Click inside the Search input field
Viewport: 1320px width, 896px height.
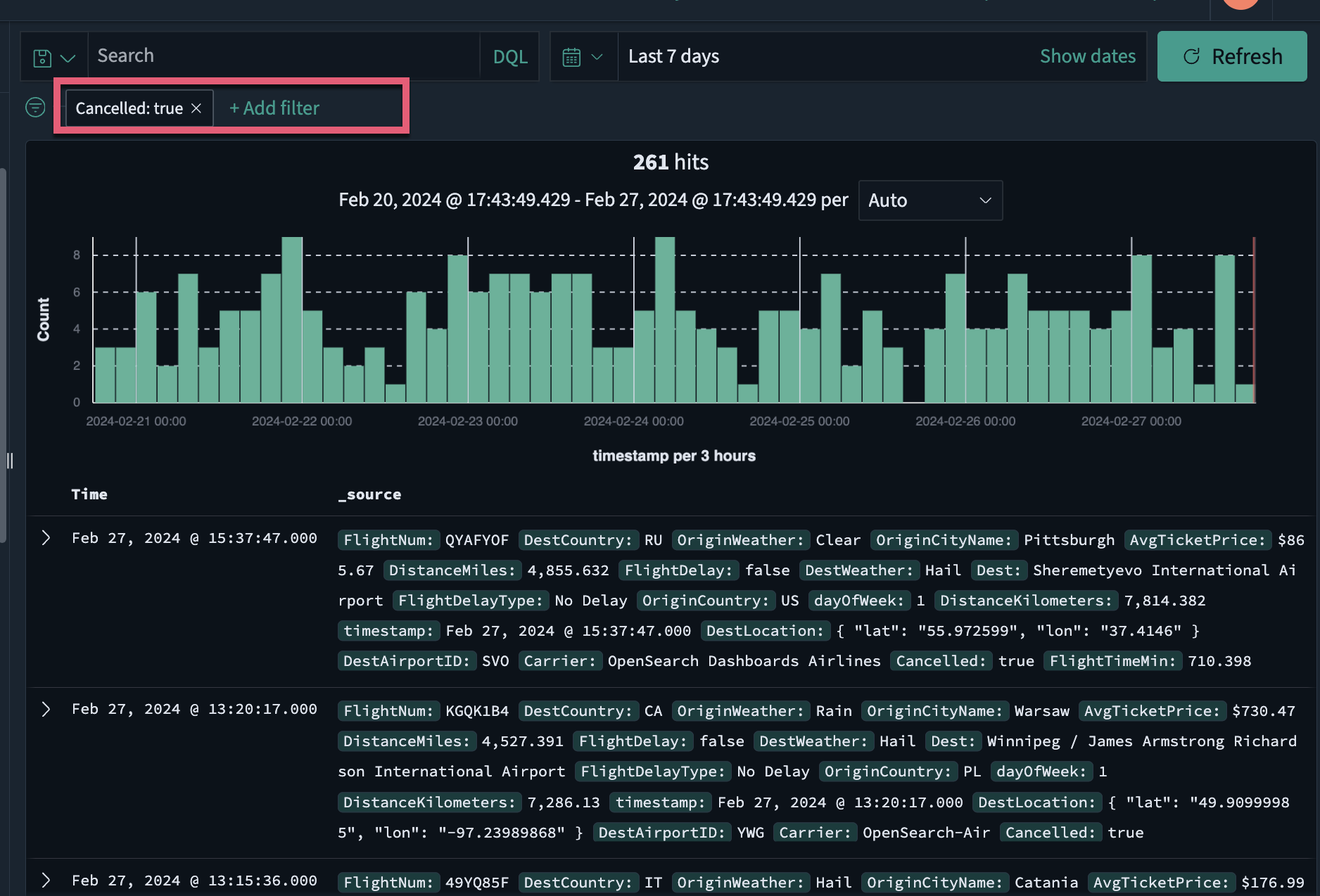(x=281, y=55)
